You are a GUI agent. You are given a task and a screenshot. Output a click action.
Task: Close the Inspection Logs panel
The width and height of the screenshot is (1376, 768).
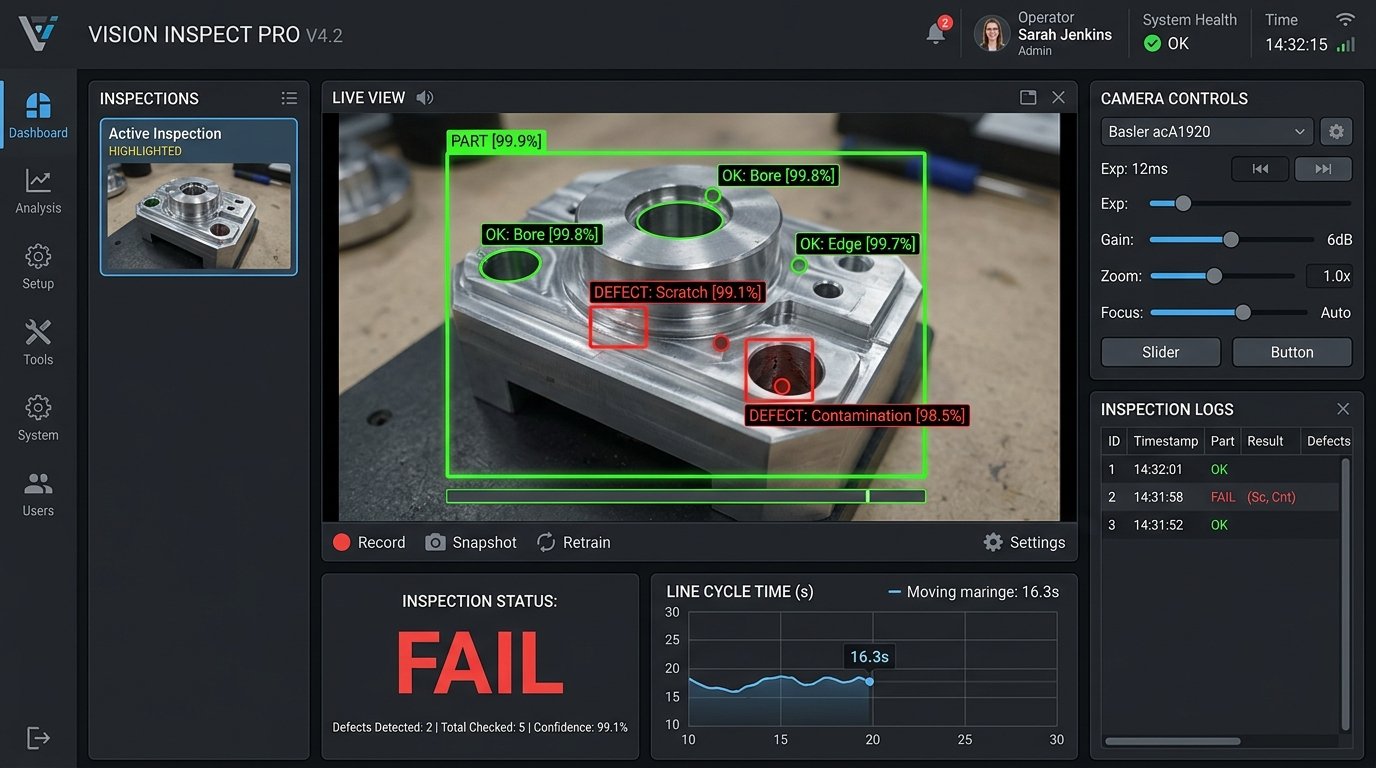(1343, 409)
